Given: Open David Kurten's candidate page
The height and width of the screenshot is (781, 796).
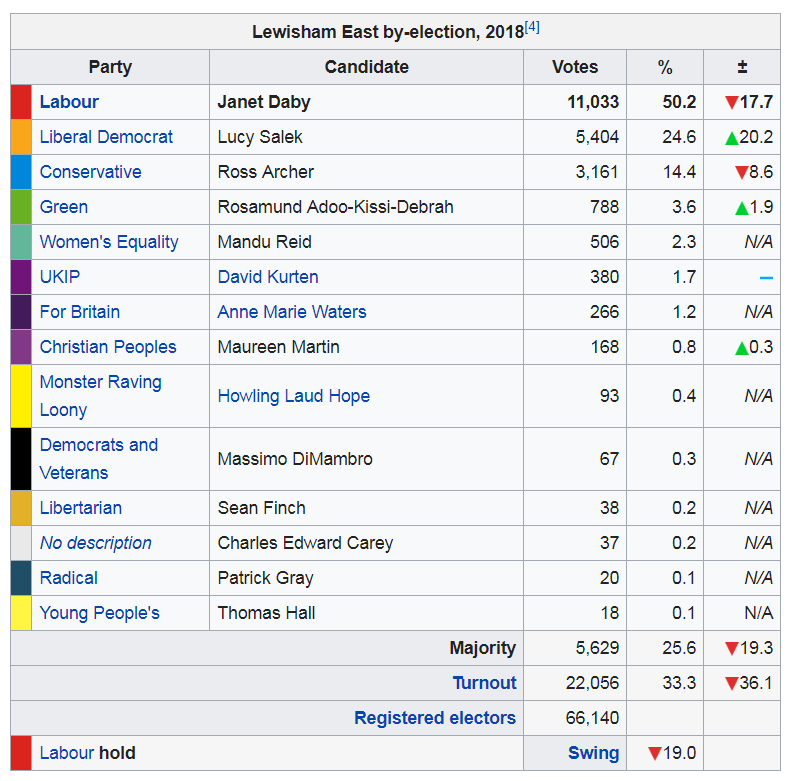Looking at the screenshot, I should pos(268,277).
